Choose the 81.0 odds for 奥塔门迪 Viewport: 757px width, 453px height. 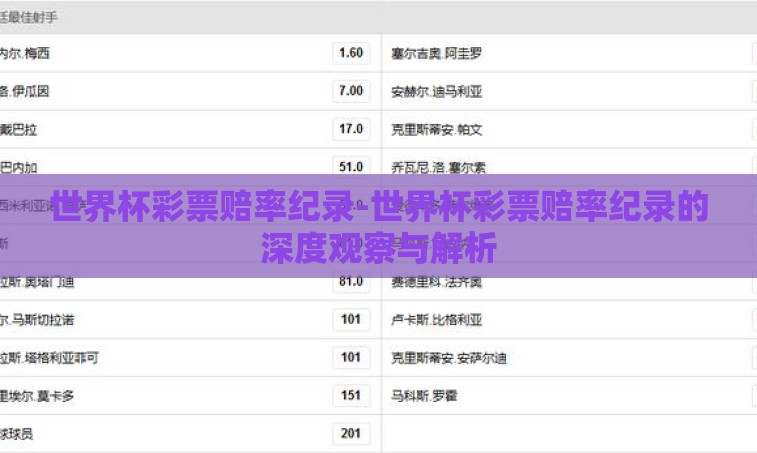(351, 283)
